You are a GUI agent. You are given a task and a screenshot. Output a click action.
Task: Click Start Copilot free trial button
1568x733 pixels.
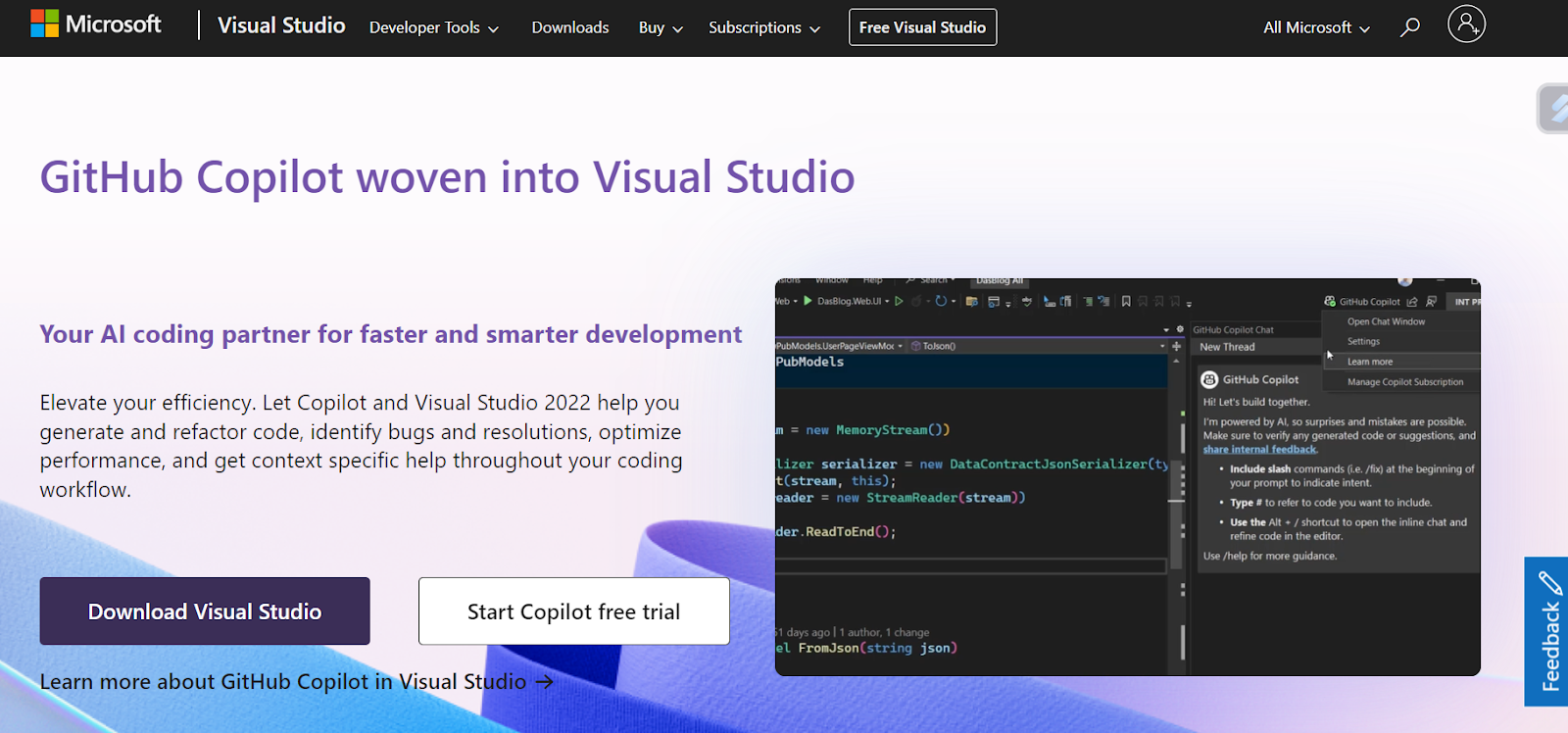(573, 611)
